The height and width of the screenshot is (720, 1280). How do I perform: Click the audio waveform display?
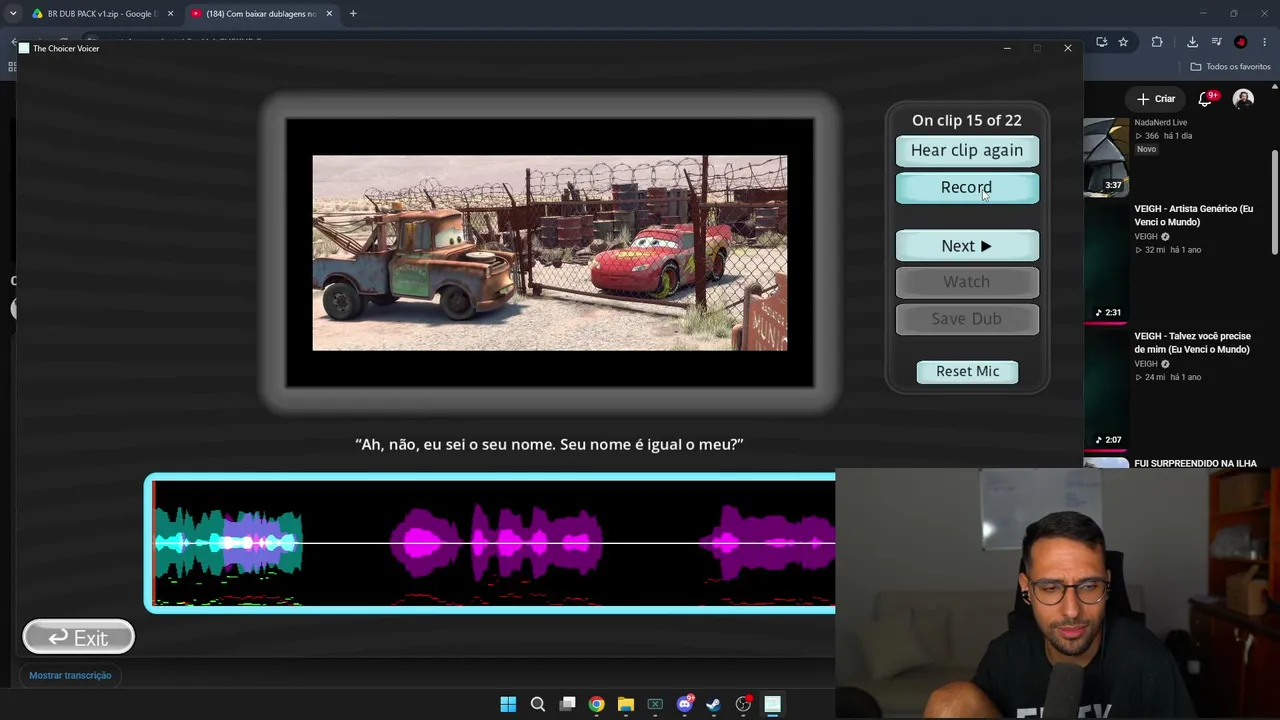pos(490,543)
